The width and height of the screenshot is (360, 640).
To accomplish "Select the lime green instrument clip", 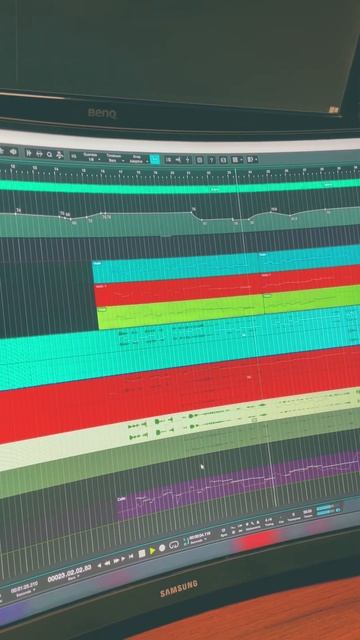I will [x=180, y=313].
